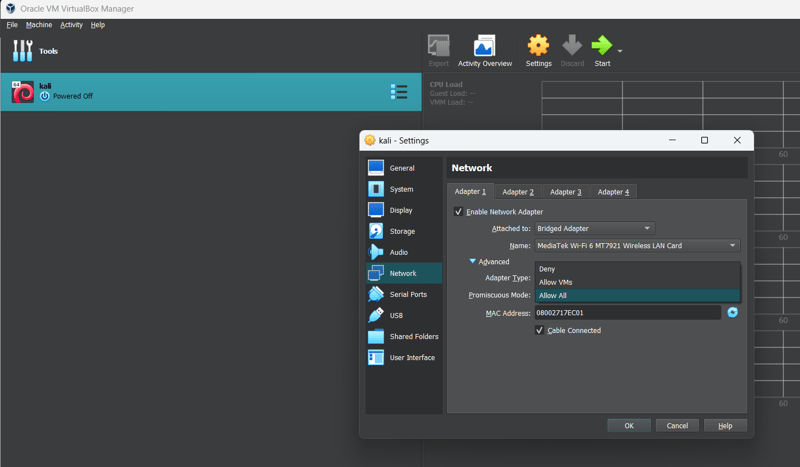The image size is (800, 467).
Task: Click the Settings gear toolbar icon
Action: point(538,51)
